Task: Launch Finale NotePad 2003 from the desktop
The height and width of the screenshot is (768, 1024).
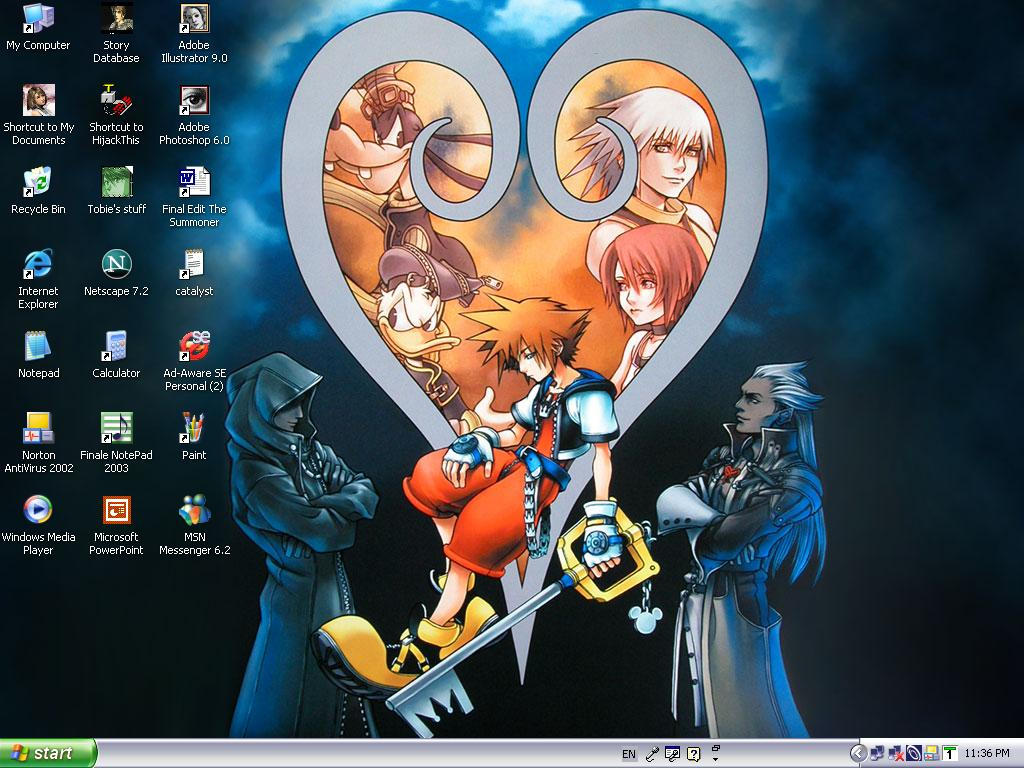Action: 116,443
